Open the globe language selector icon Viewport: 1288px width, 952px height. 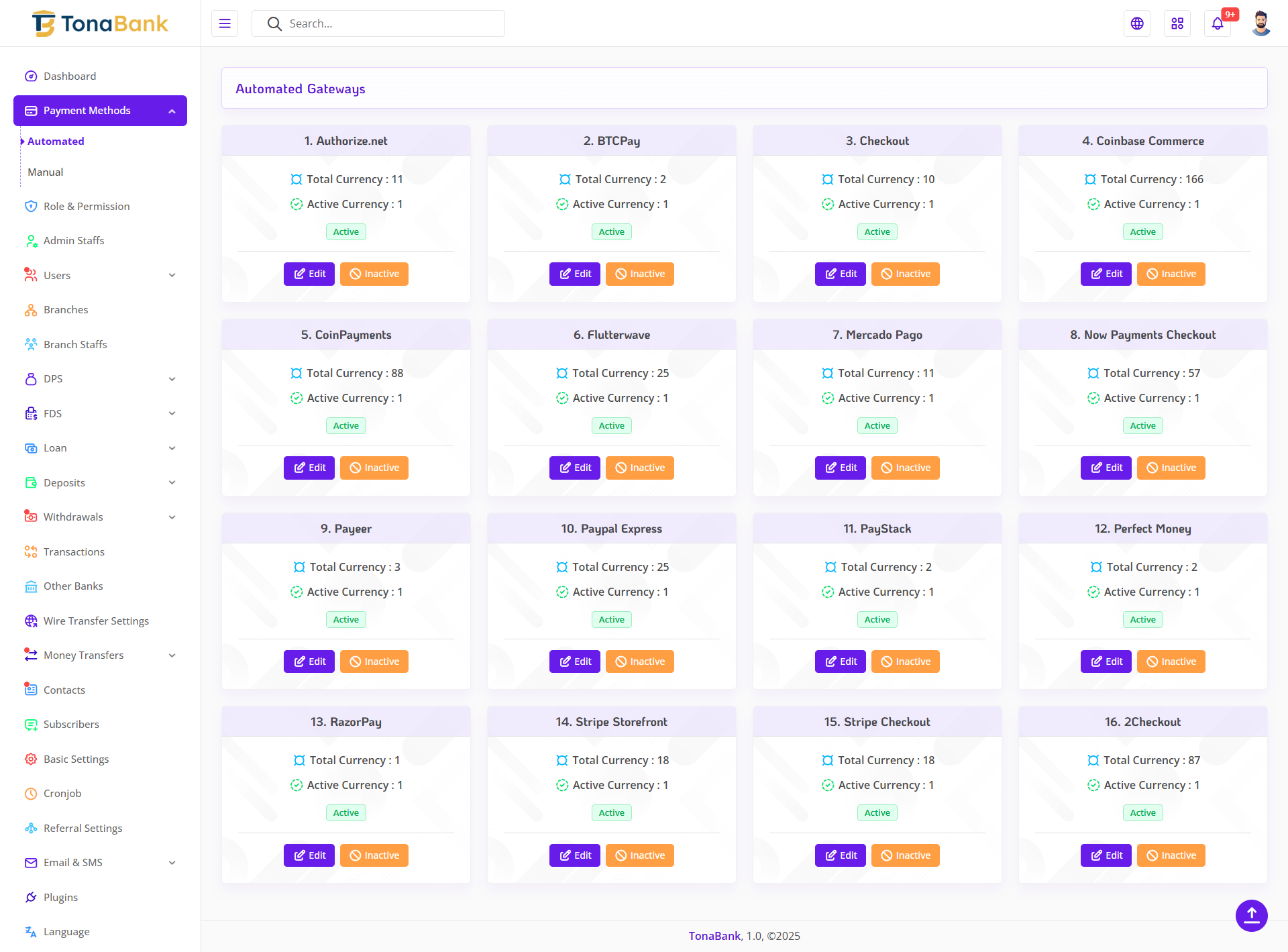1137,23
